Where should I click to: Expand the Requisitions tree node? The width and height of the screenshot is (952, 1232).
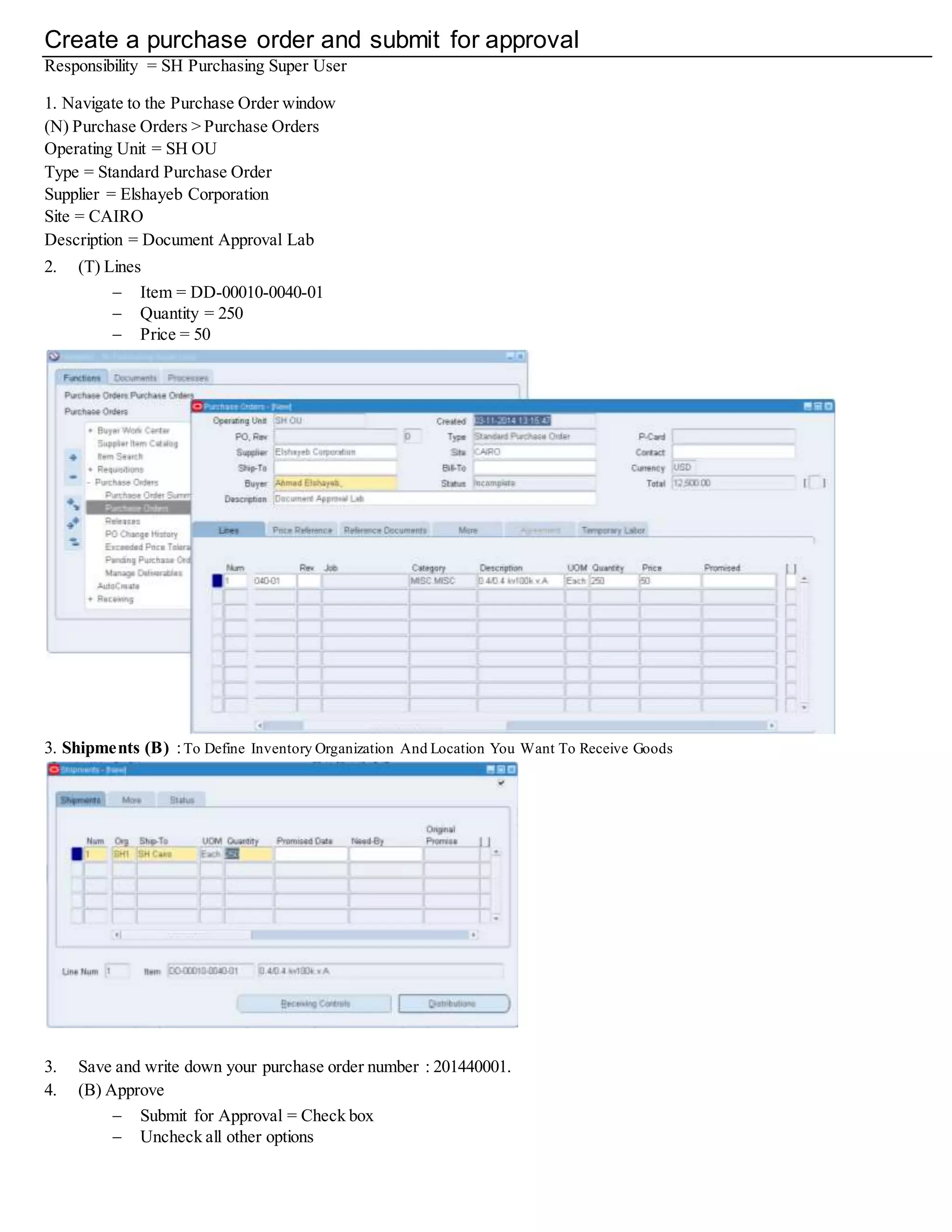[x=90, y=470]
